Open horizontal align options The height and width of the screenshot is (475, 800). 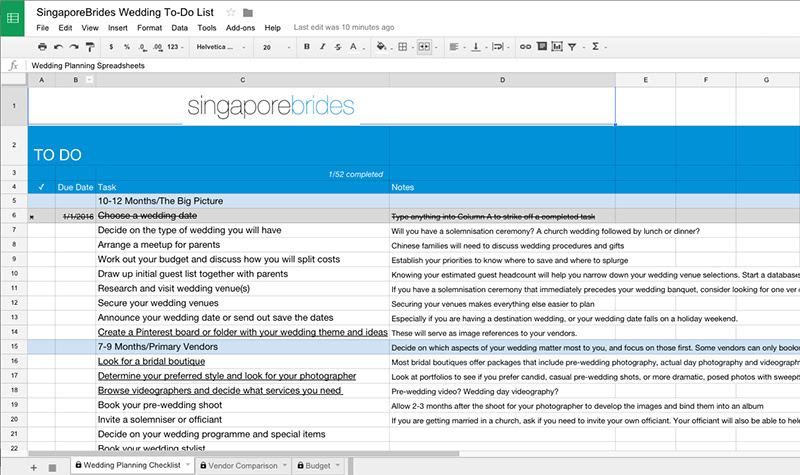454,47
